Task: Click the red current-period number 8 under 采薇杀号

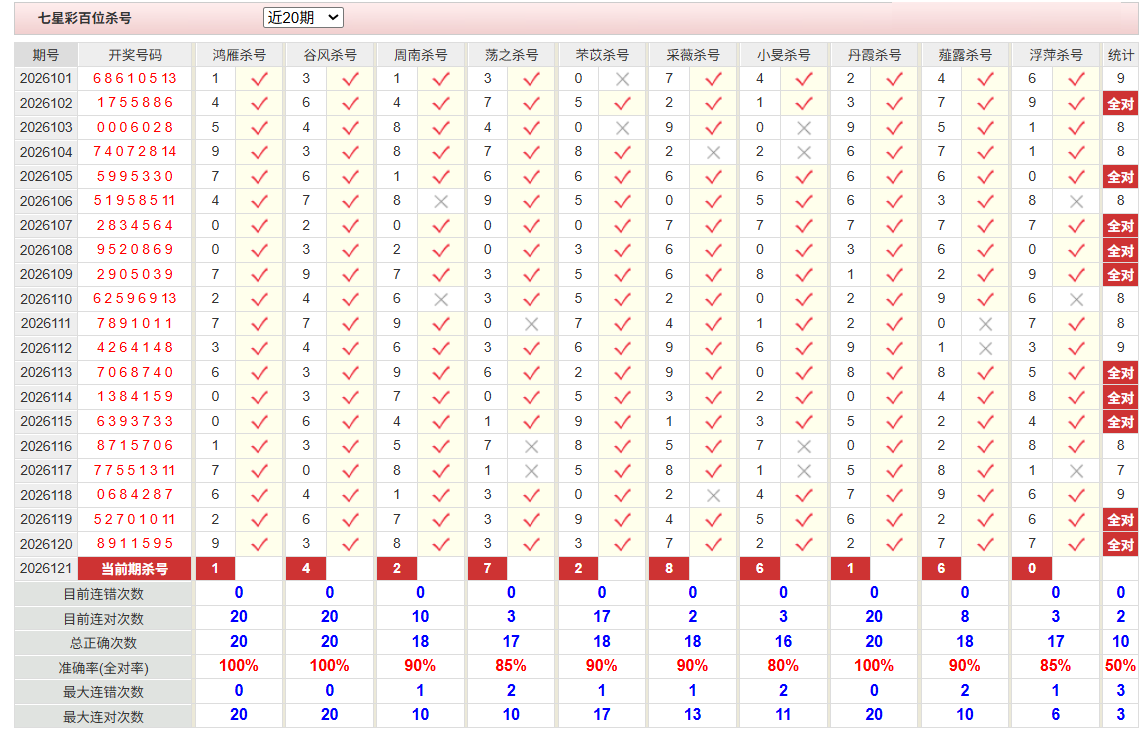Action: tap(669, 569)
